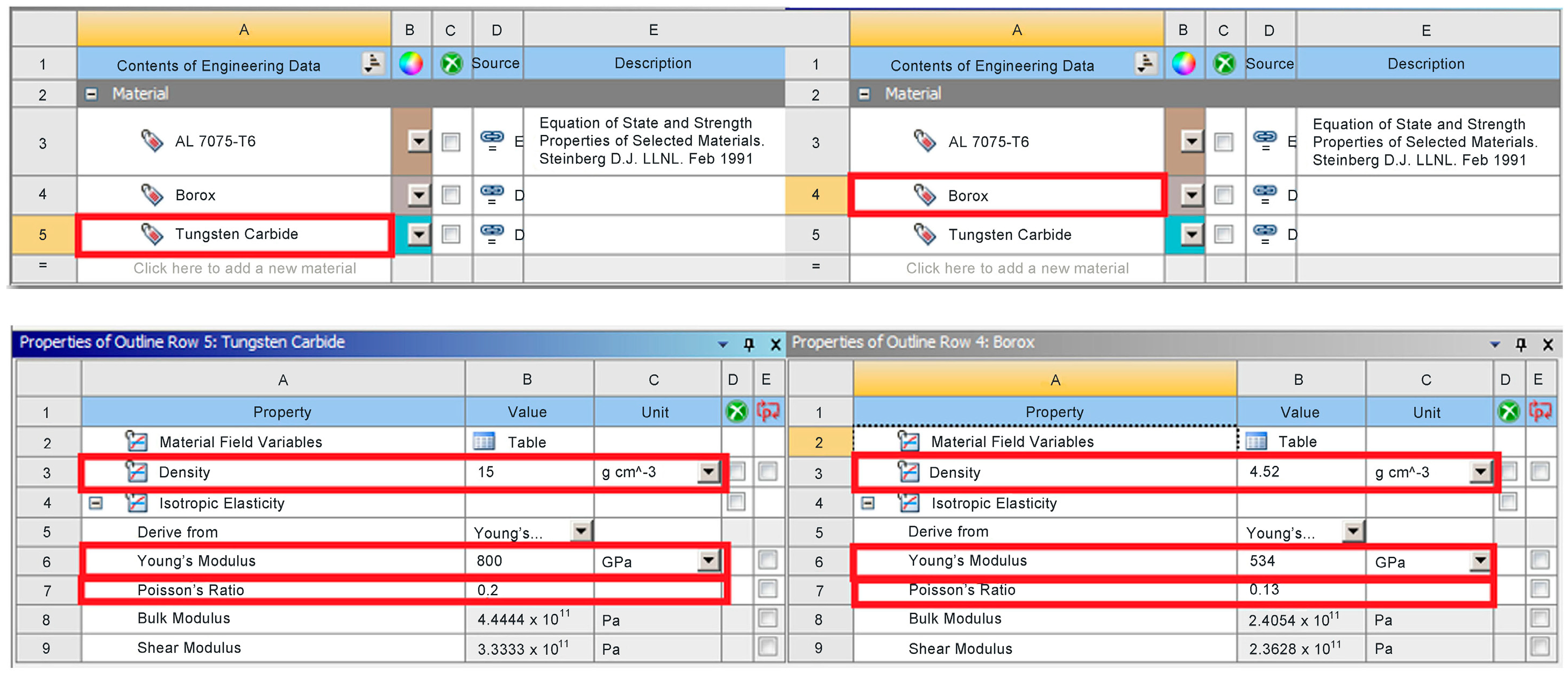The height and width of the screenshot is (678, 1568).
Task: Toggle suppress checkbox for AL 7075-T6 in right outline
Action: click(x=1224, y=142)
